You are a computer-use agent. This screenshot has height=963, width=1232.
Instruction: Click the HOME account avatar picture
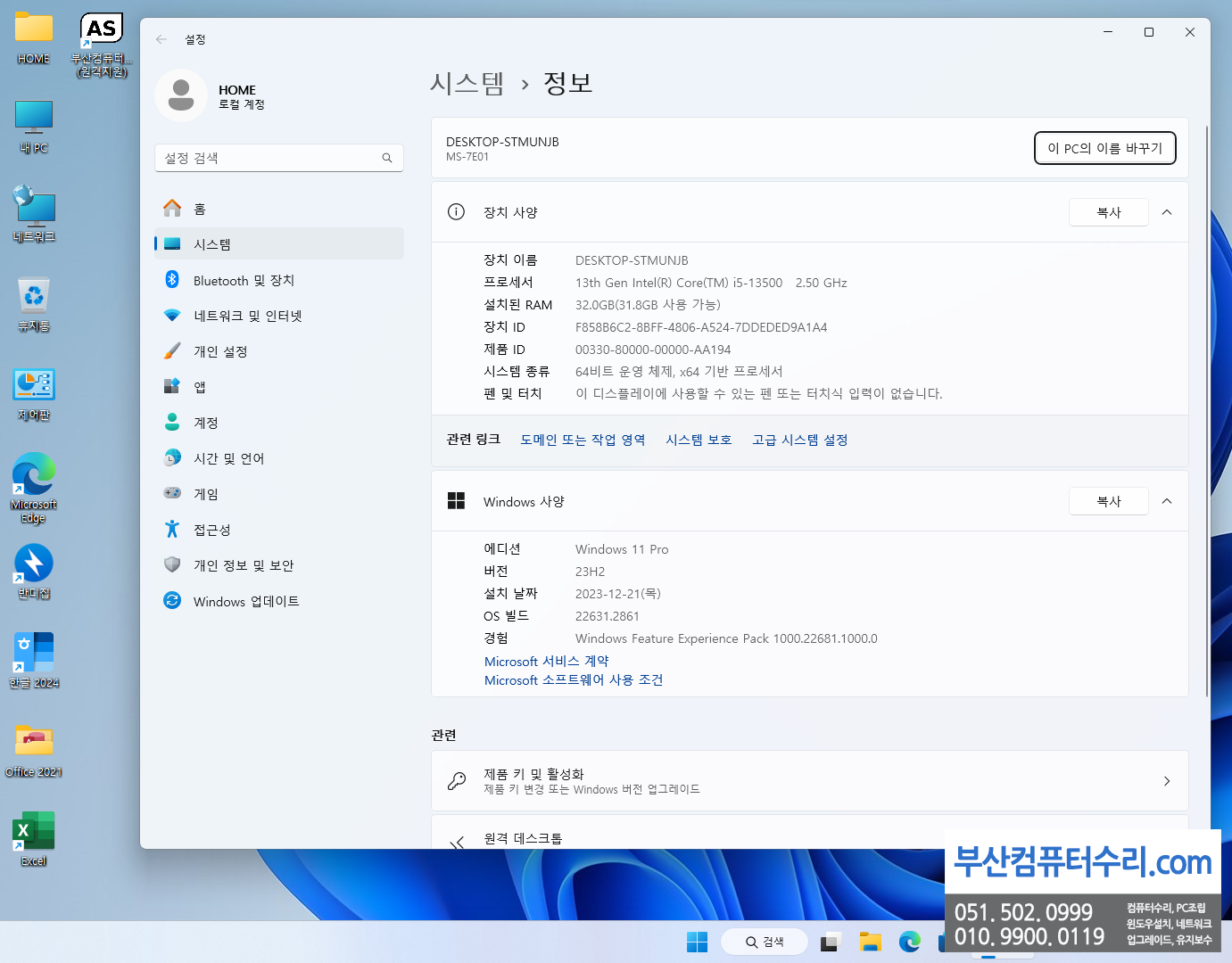point(181,95)
